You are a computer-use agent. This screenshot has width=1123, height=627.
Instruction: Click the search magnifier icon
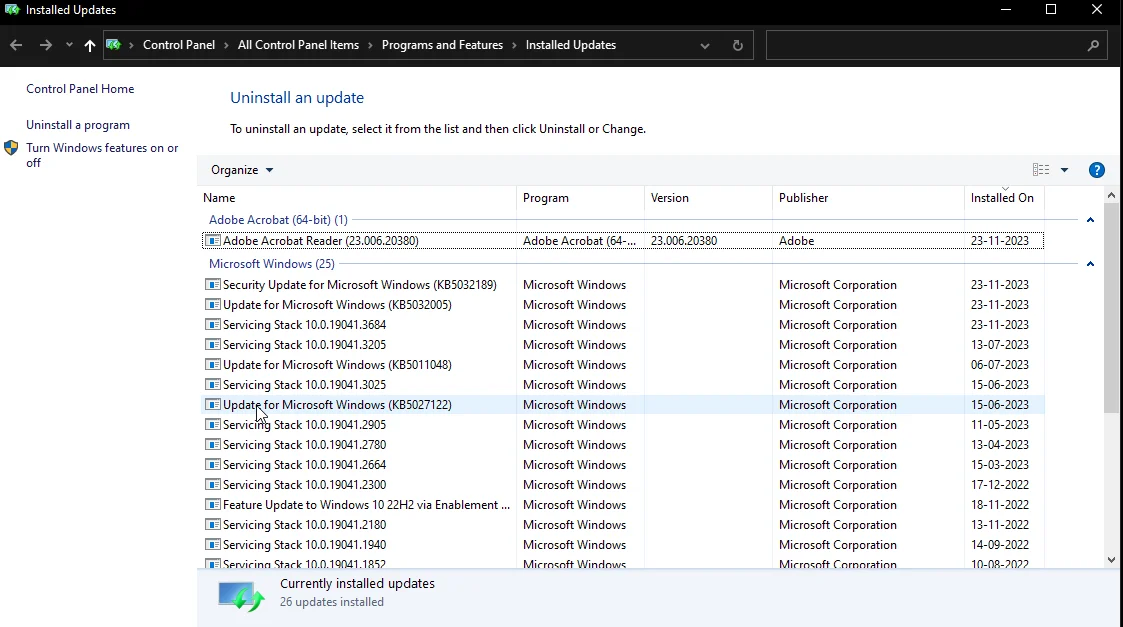[1093, 45]
